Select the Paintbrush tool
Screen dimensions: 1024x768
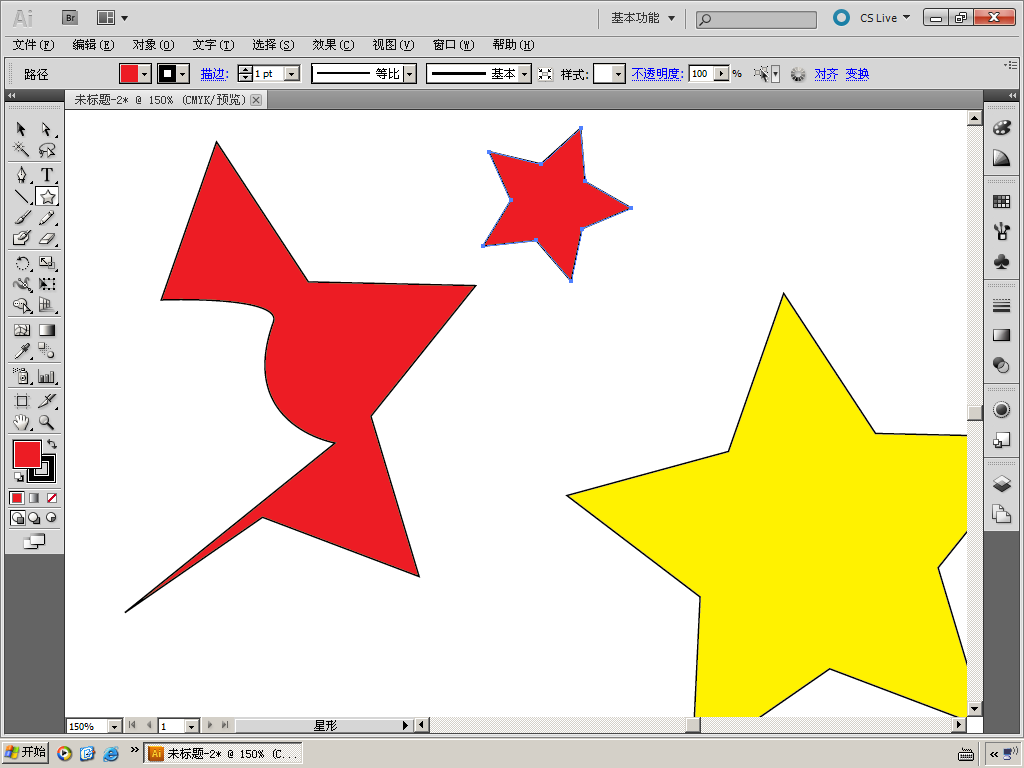22,217
